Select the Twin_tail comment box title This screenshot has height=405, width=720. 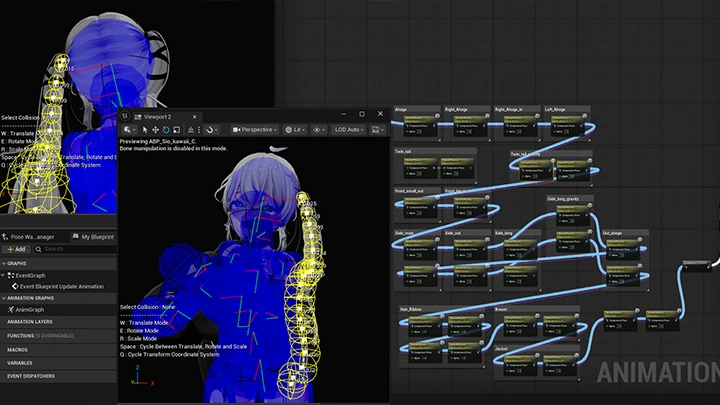coord(403,151)
